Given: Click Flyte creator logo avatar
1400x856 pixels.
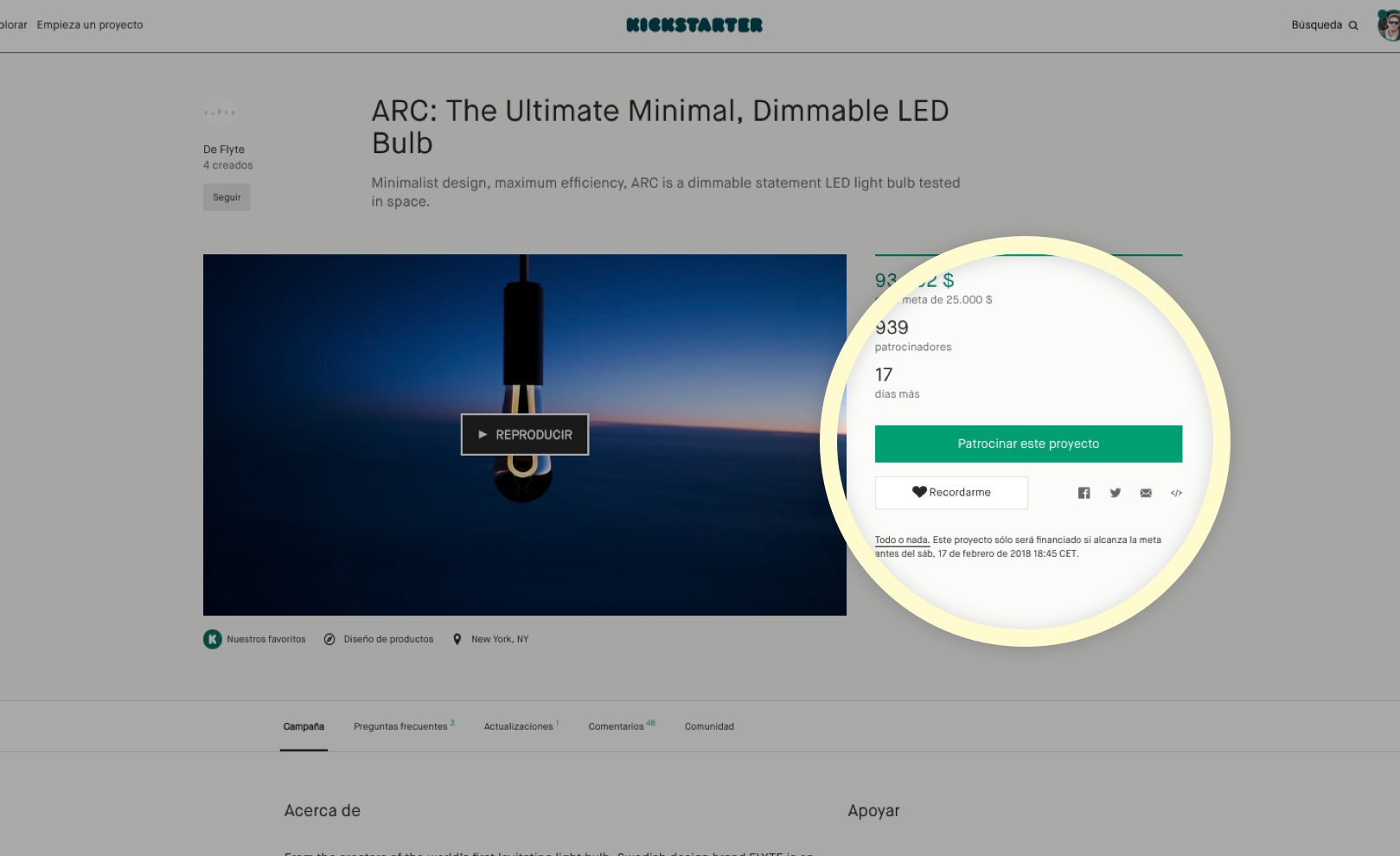Looking at the screenshot, I should click(220, 112).
